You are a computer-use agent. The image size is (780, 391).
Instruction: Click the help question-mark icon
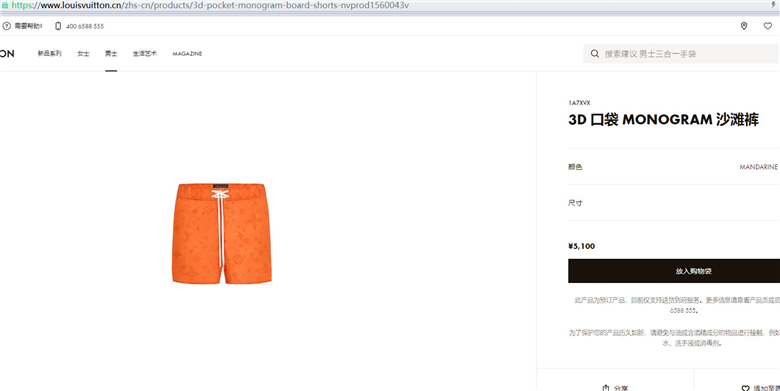click(x=6, y=26)
